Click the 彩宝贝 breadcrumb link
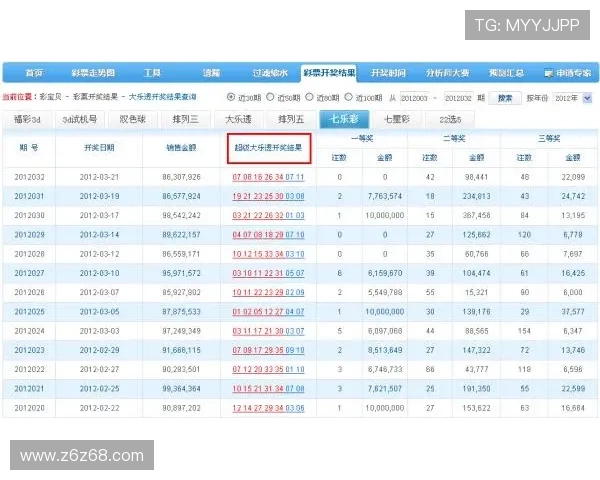The width and height of the screenshot is (600, 480). (x=50, y=97)
